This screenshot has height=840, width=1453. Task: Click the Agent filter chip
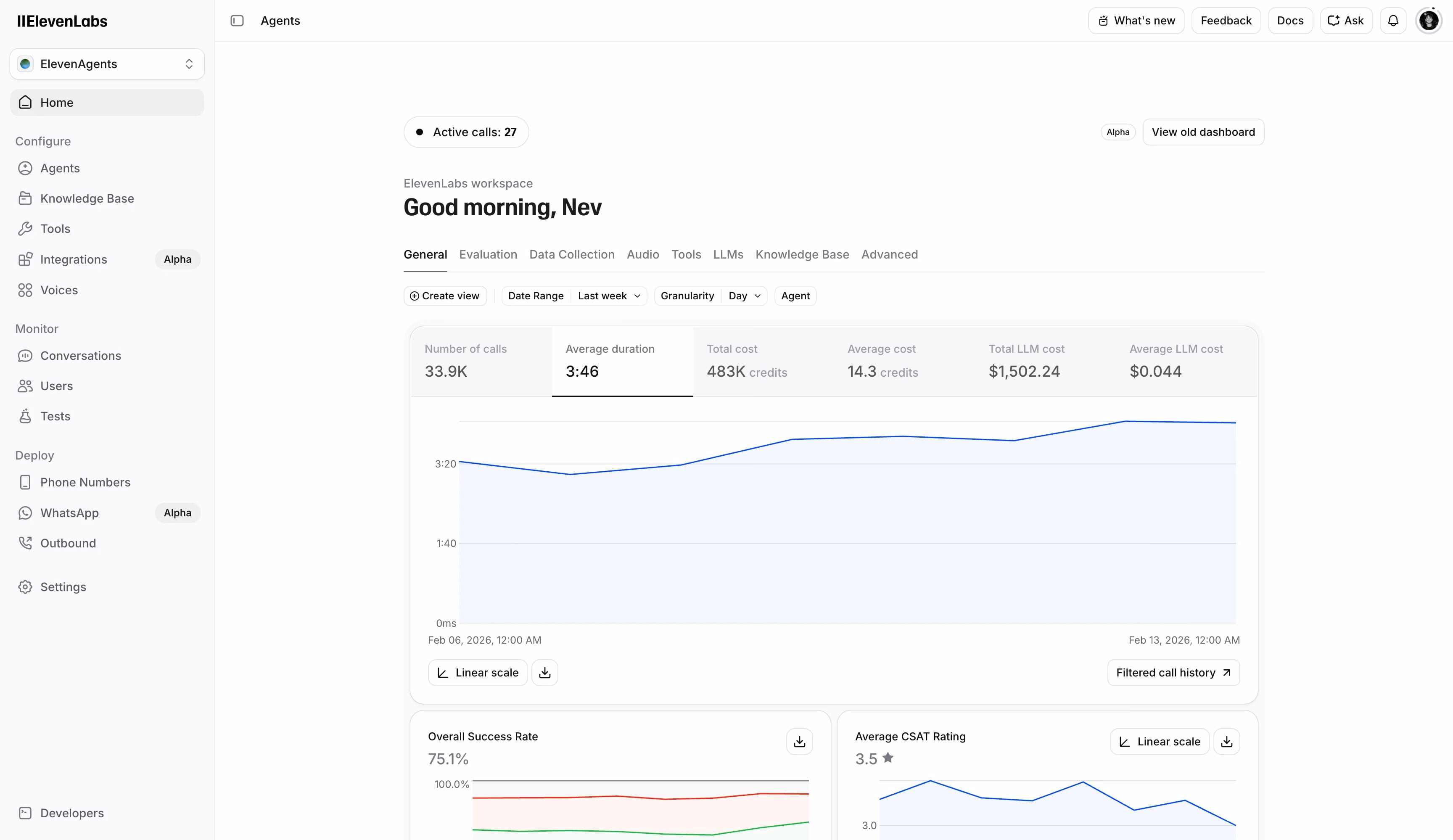(795, 296)
